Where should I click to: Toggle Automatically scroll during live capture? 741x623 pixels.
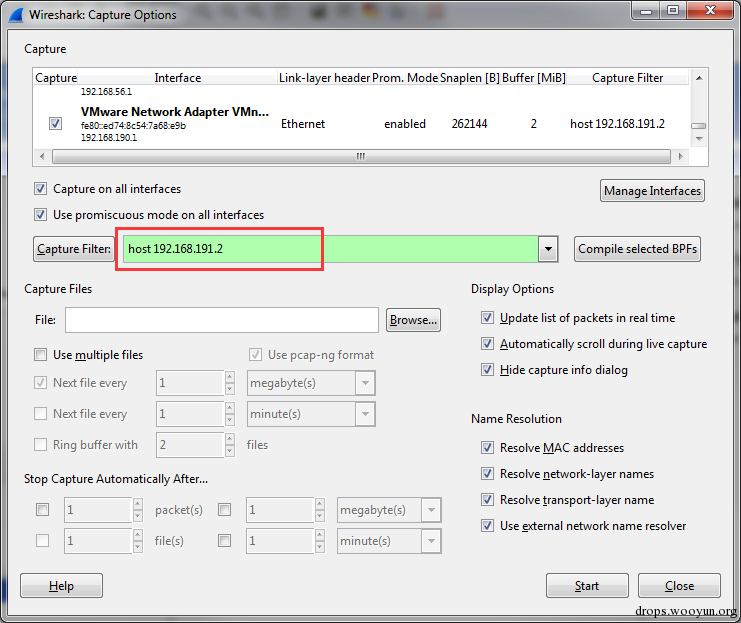click(x=487, y=344)
